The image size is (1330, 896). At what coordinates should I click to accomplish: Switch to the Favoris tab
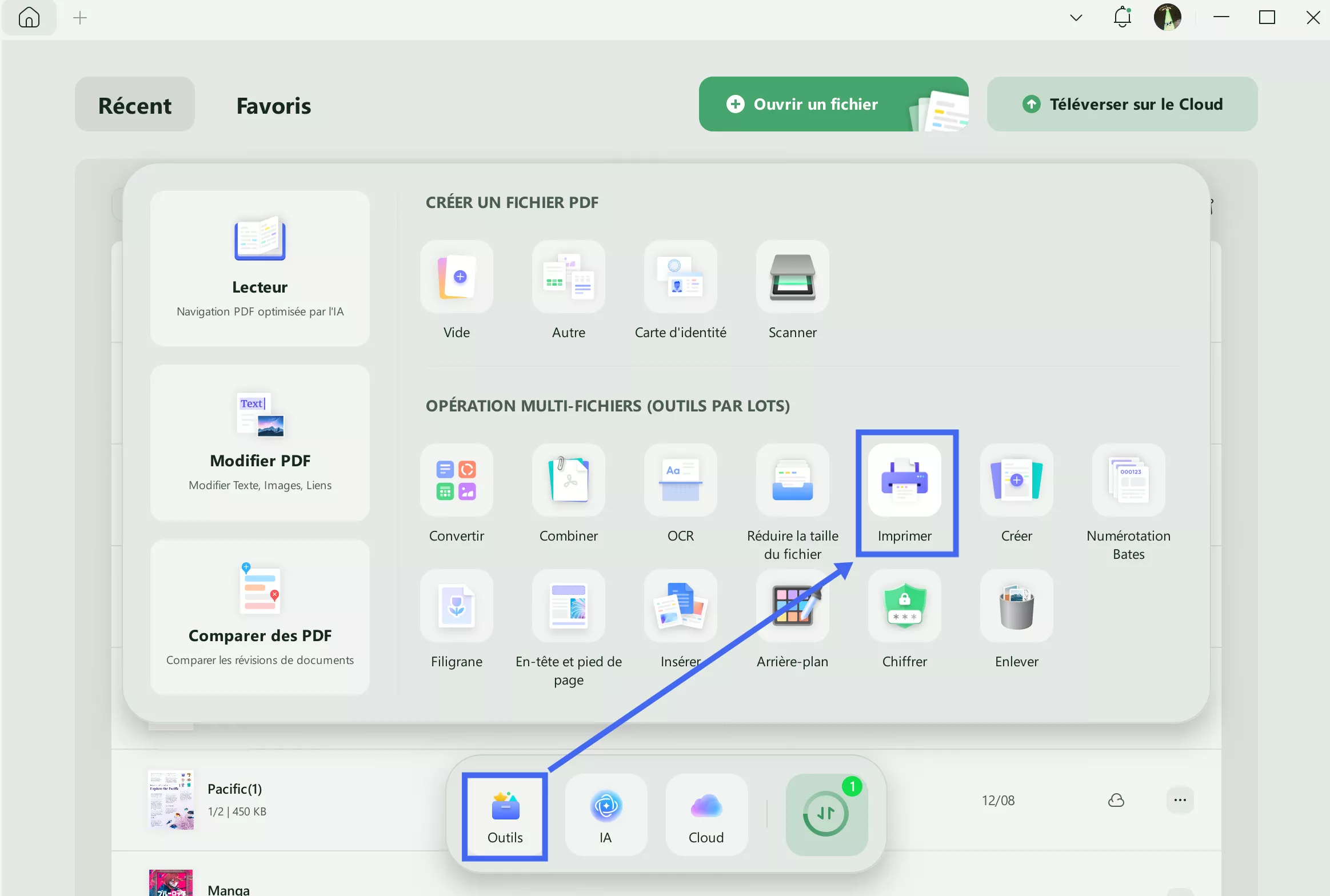274,105
